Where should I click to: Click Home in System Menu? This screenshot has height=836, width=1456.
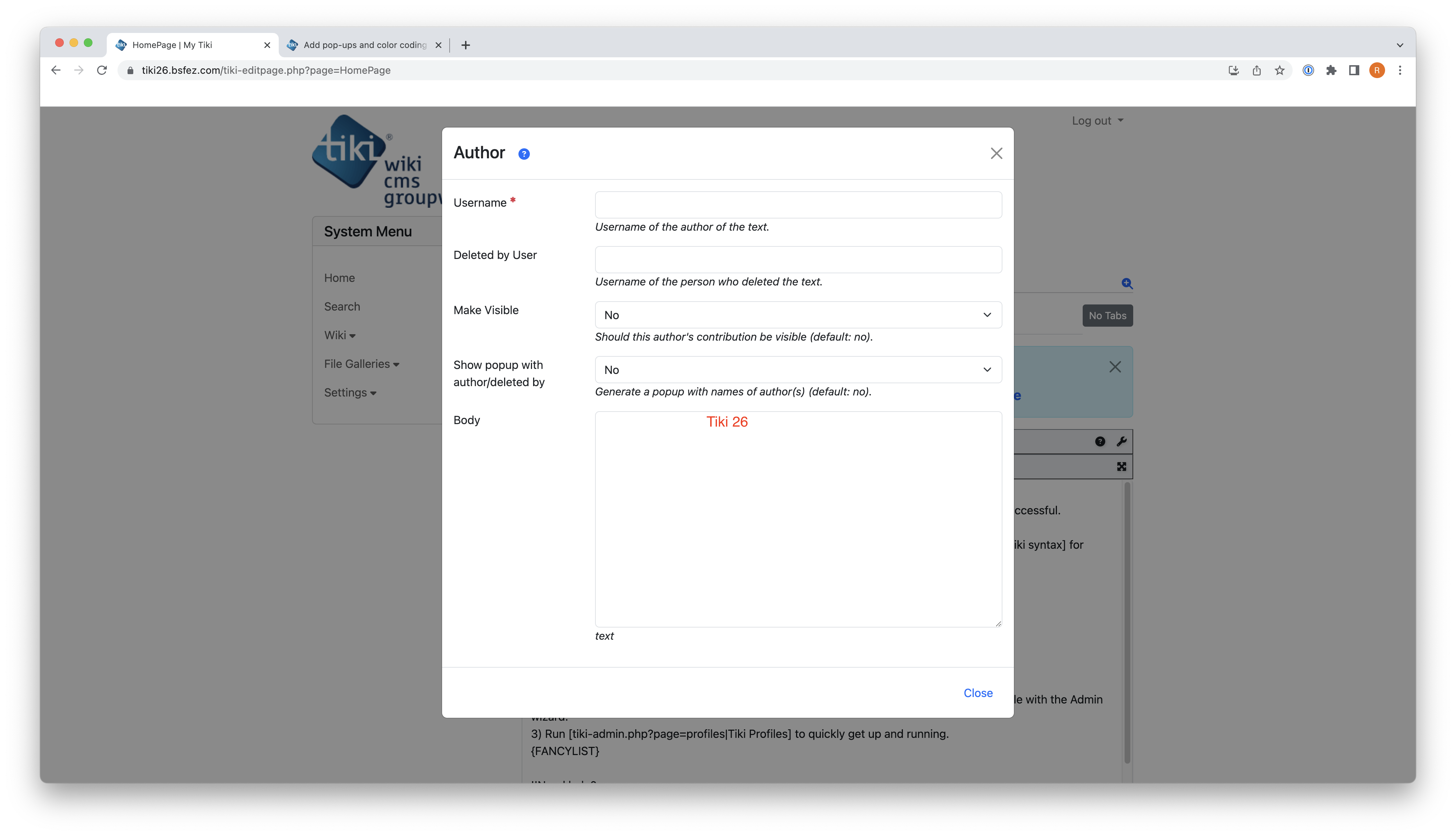[x=339, y=278]
